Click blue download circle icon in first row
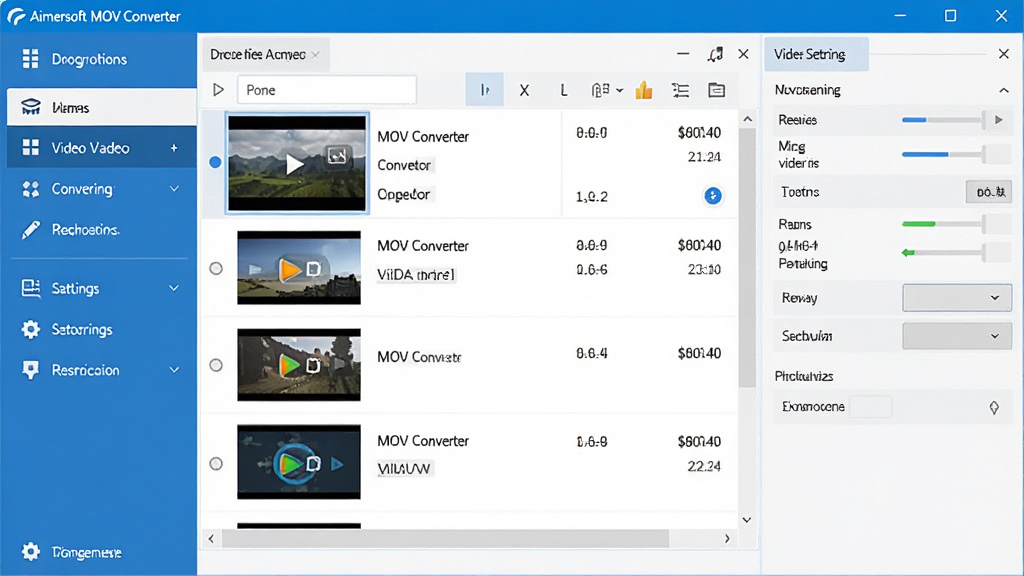Screen dimensions: 1024x576 pos(712,195)
